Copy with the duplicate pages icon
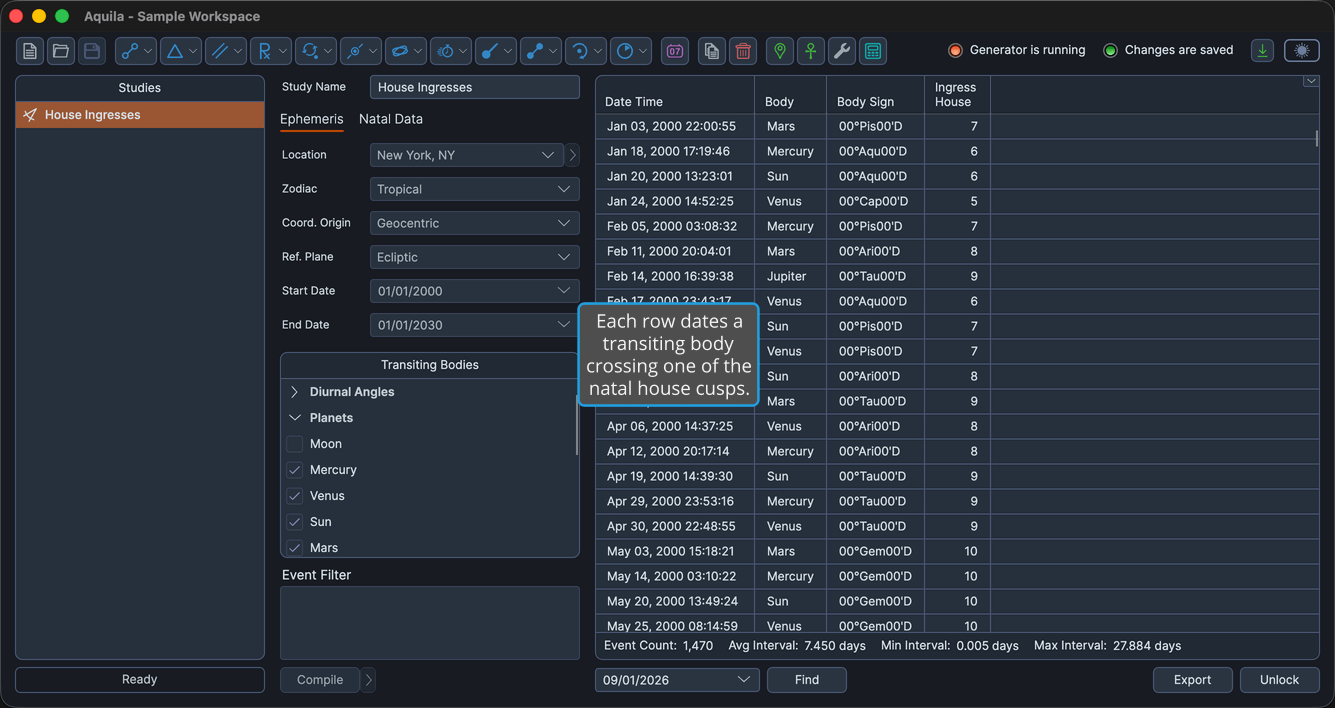 pos(712,51)
